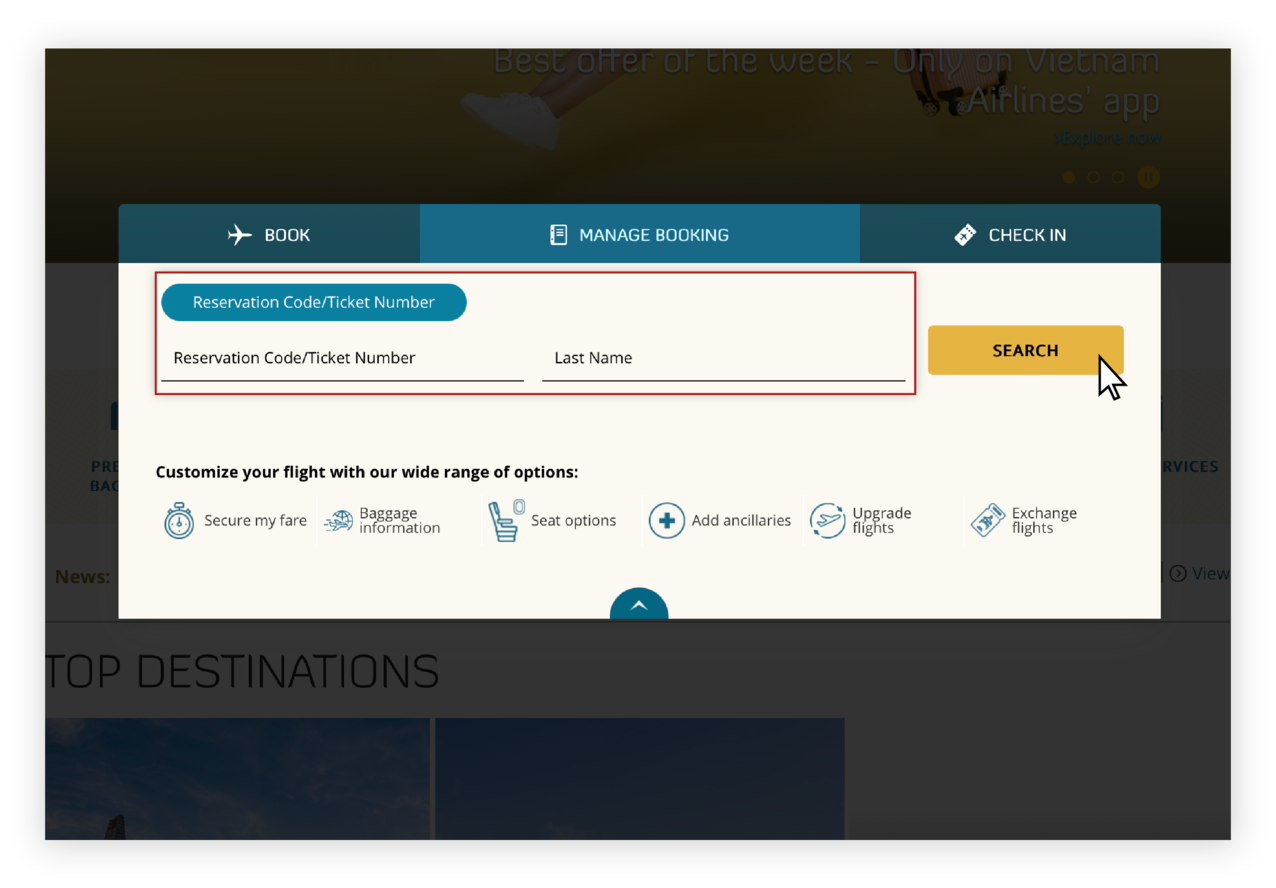
Task: Select the second carousel indicator dot
Action: pyautogui.click(x=1094, y=177)
